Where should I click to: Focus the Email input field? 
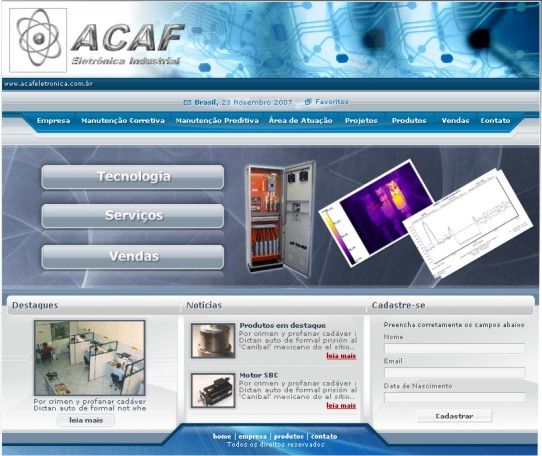pyautogui.click(x=455, y=373)
